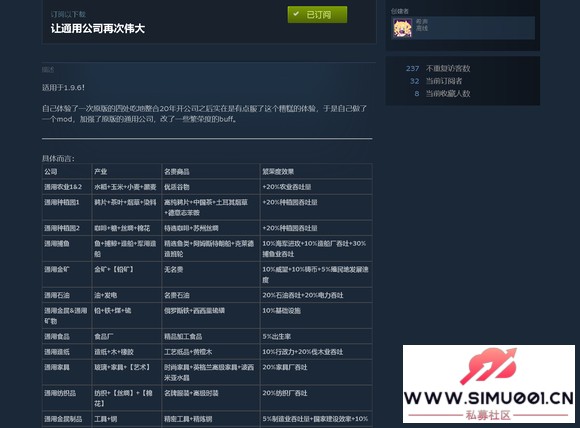Image resolution: width=580 pixels, height=428 pixels.
Task: Click the 公司 column header
Action: click(67, 171)
